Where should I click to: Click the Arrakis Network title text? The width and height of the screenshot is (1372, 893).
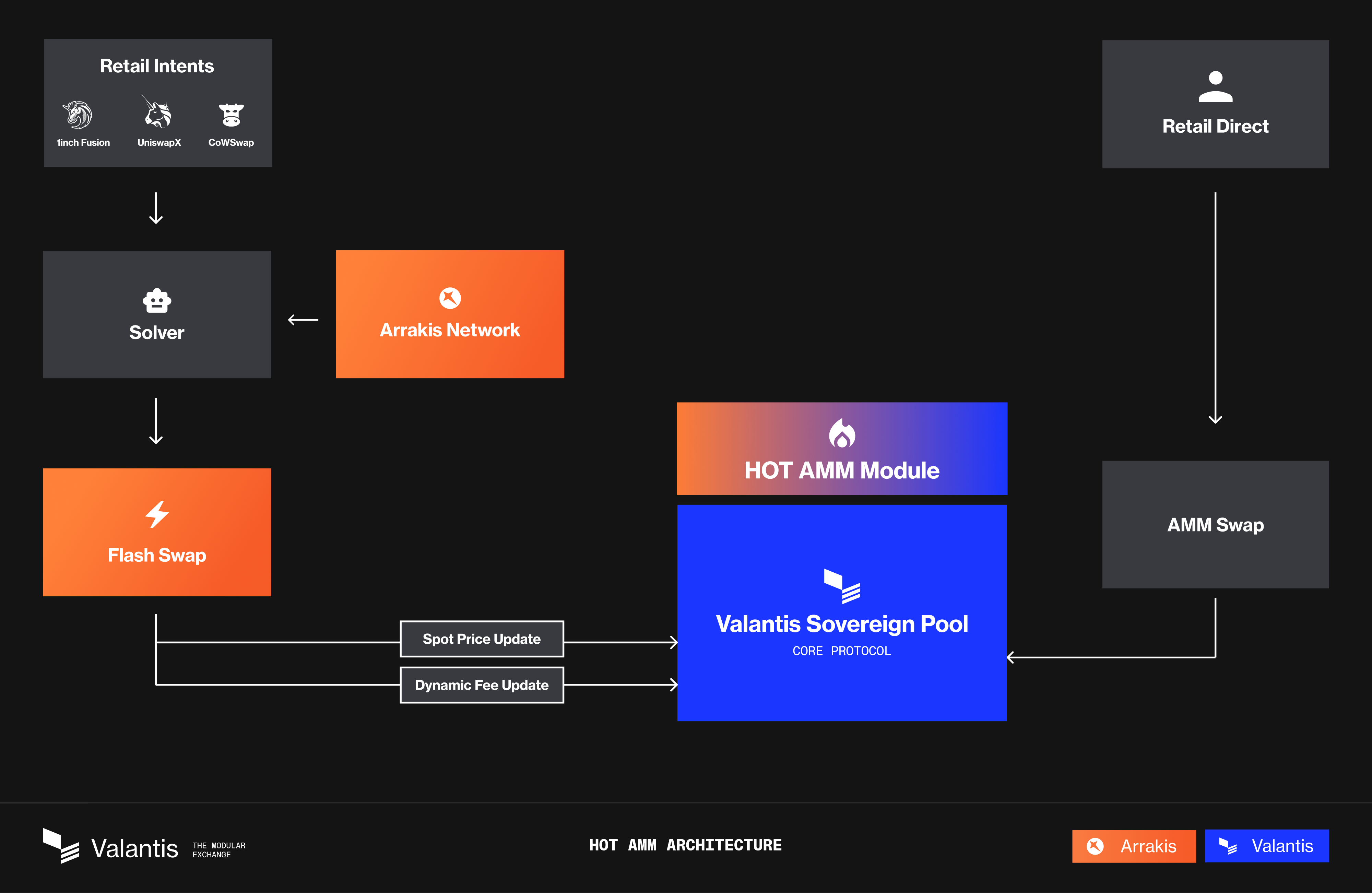[450, 330]
